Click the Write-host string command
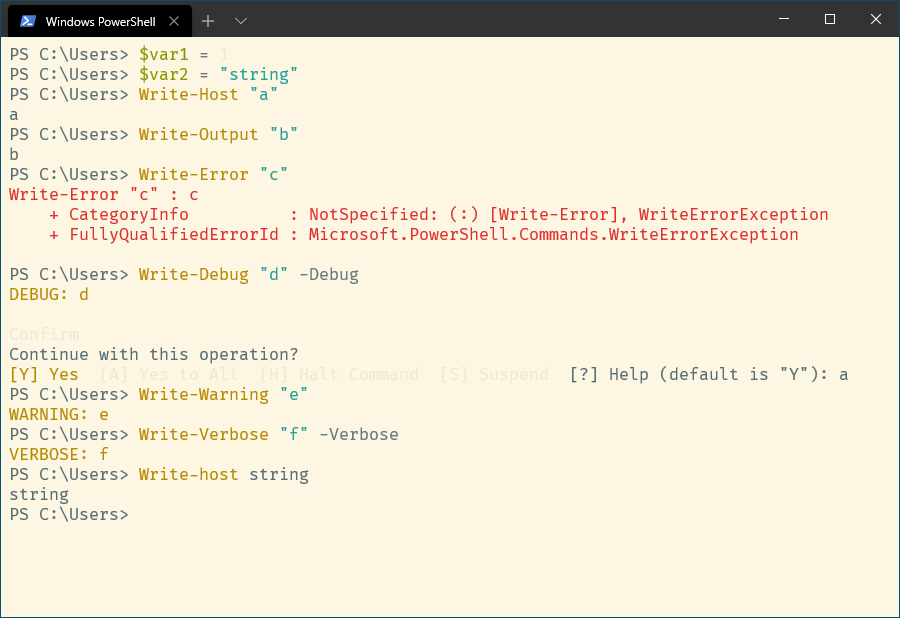Viewport: 900px width, 618px height. pos(224,475)
